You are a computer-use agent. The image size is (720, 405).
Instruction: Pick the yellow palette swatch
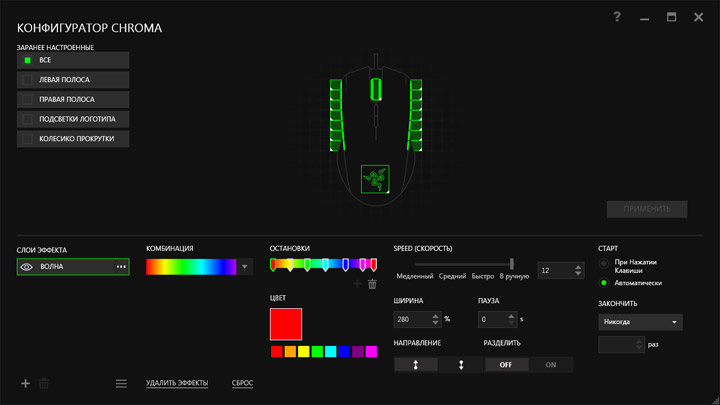click(x=304, y=352)
